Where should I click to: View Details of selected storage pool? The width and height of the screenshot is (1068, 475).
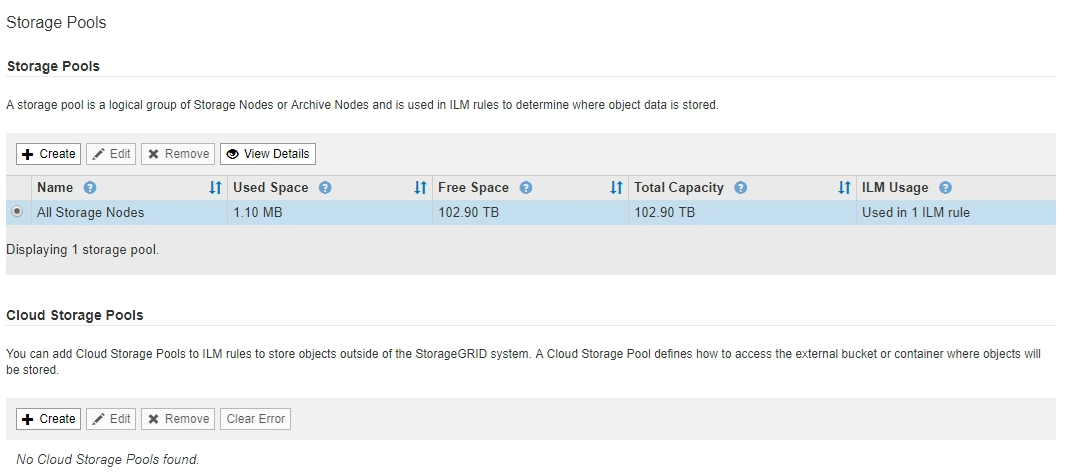268,154
